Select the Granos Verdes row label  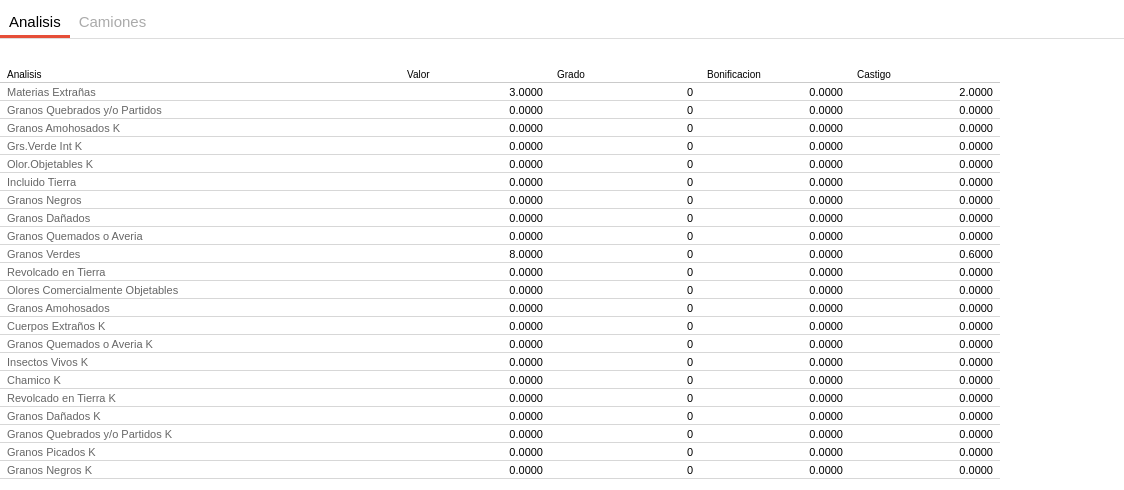(43, 254)
